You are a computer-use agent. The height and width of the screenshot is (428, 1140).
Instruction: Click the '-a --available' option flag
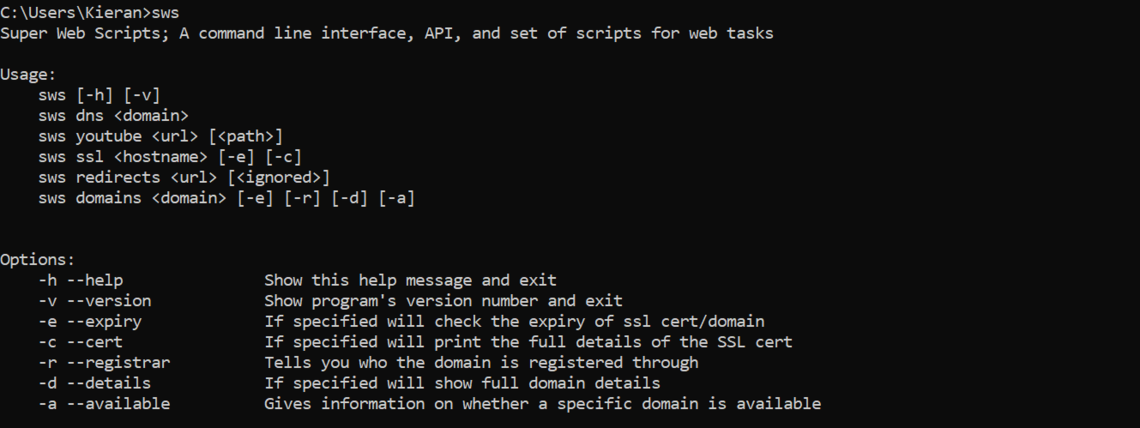pyautogui.click(x=104, y=404)
